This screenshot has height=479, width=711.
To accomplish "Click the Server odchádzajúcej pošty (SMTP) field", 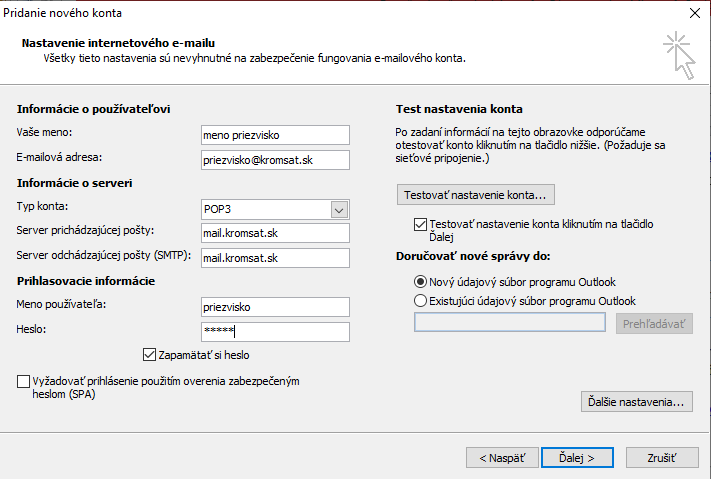I will [275, 258].
